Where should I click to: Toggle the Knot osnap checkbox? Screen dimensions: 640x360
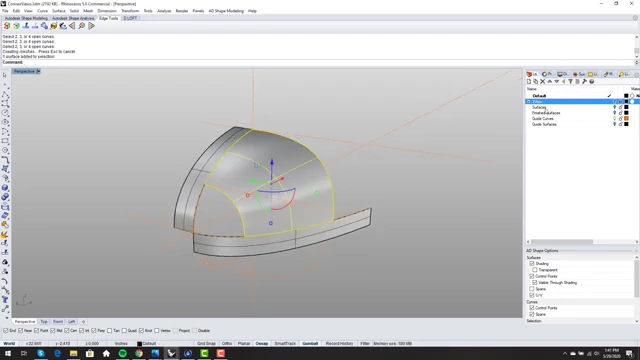pos(141,331)
